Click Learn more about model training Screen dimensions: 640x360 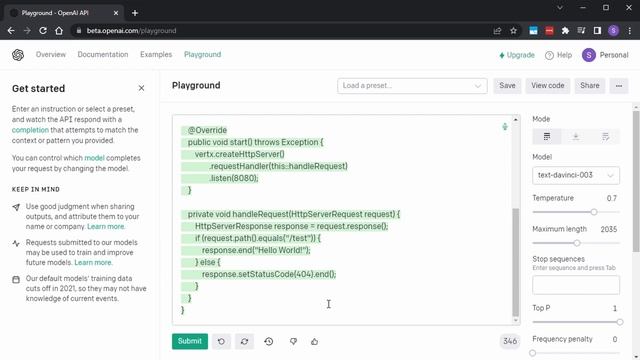pos(93,262)
